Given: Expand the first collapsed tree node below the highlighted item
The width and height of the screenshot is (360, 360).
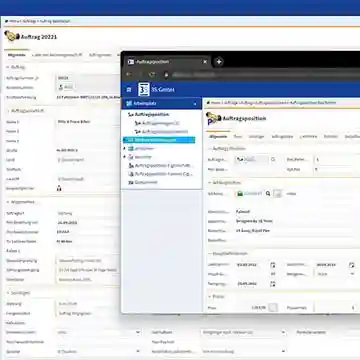Looking at the screenshot, I should click(125, 148).
